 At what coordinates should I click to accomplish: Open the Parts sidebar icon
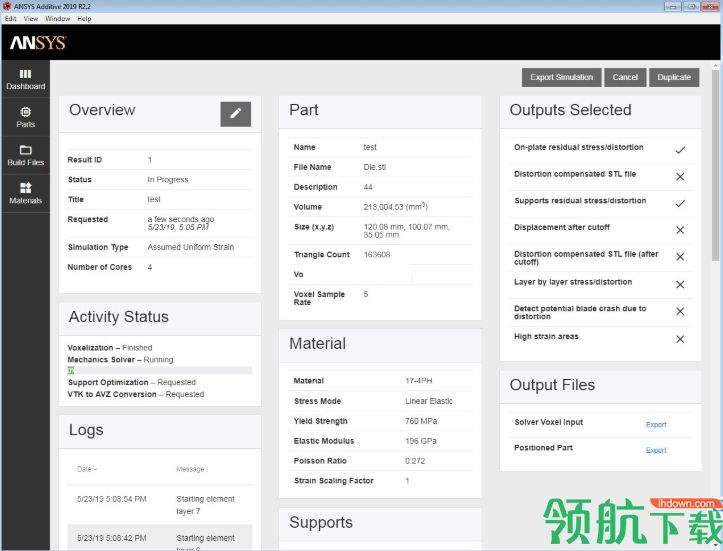pos(25,117)
